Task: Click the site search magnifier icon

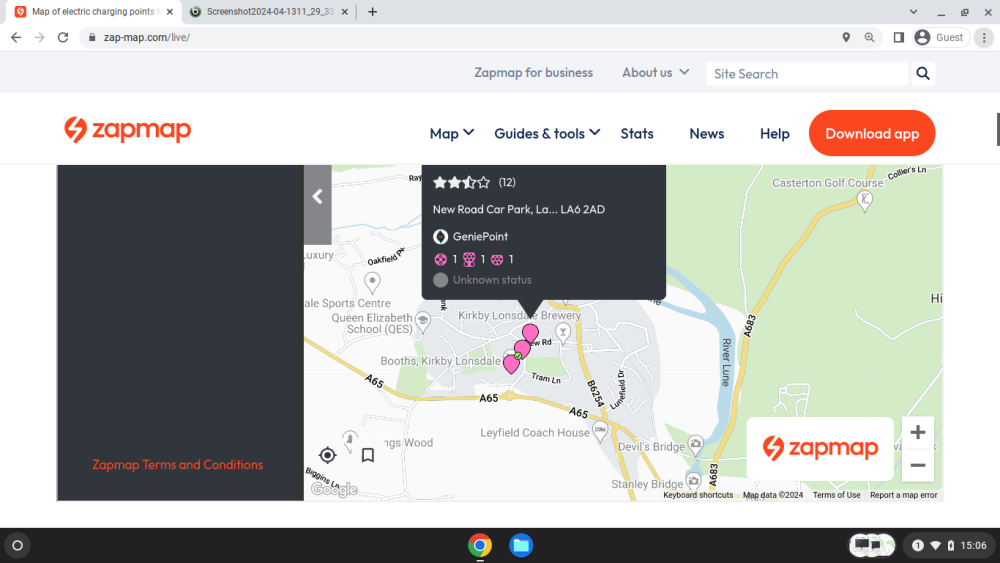Action: point(923,73)
